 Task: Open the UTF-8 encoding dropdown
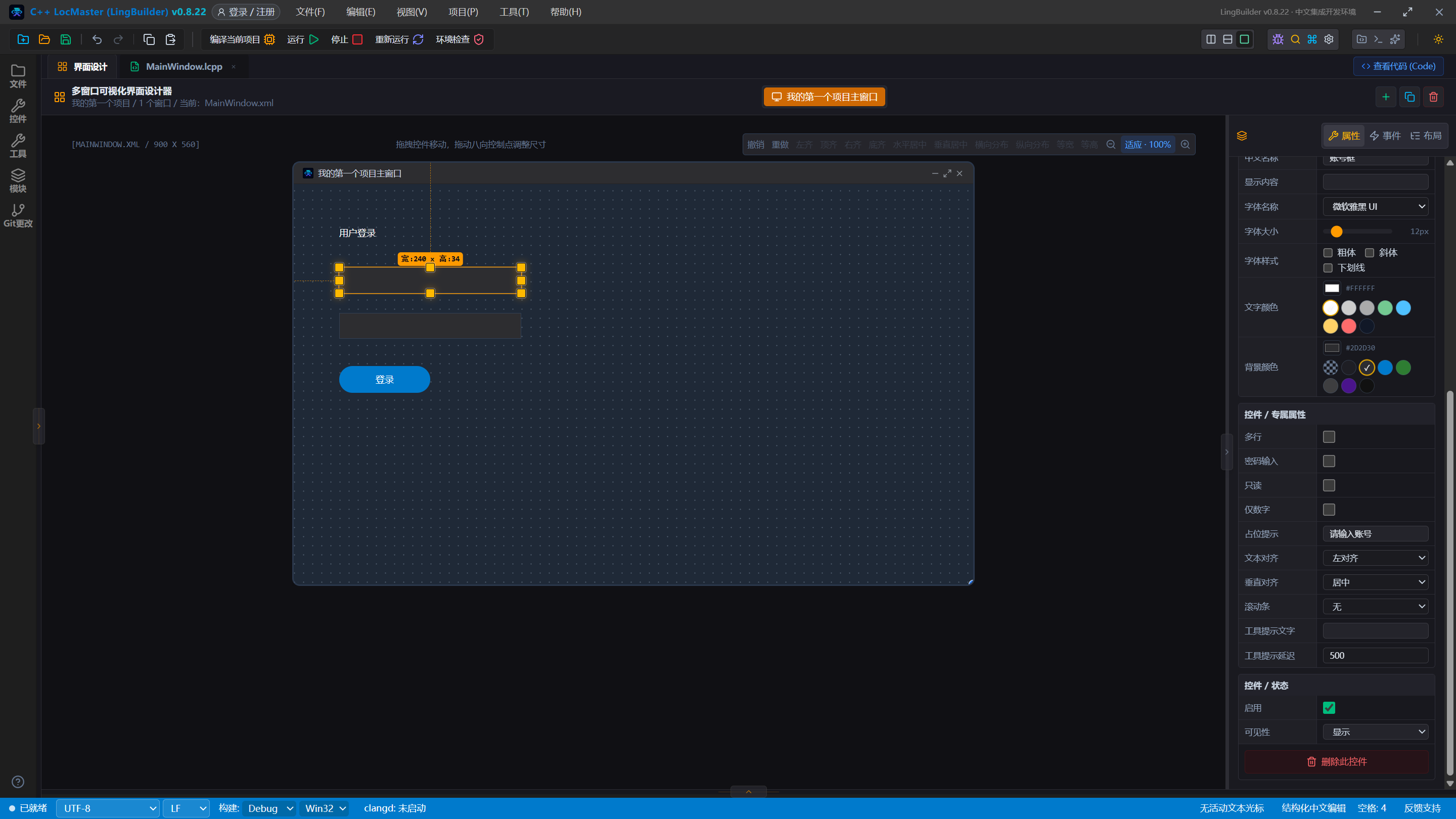pyautogui.click(x=107, y=808)
